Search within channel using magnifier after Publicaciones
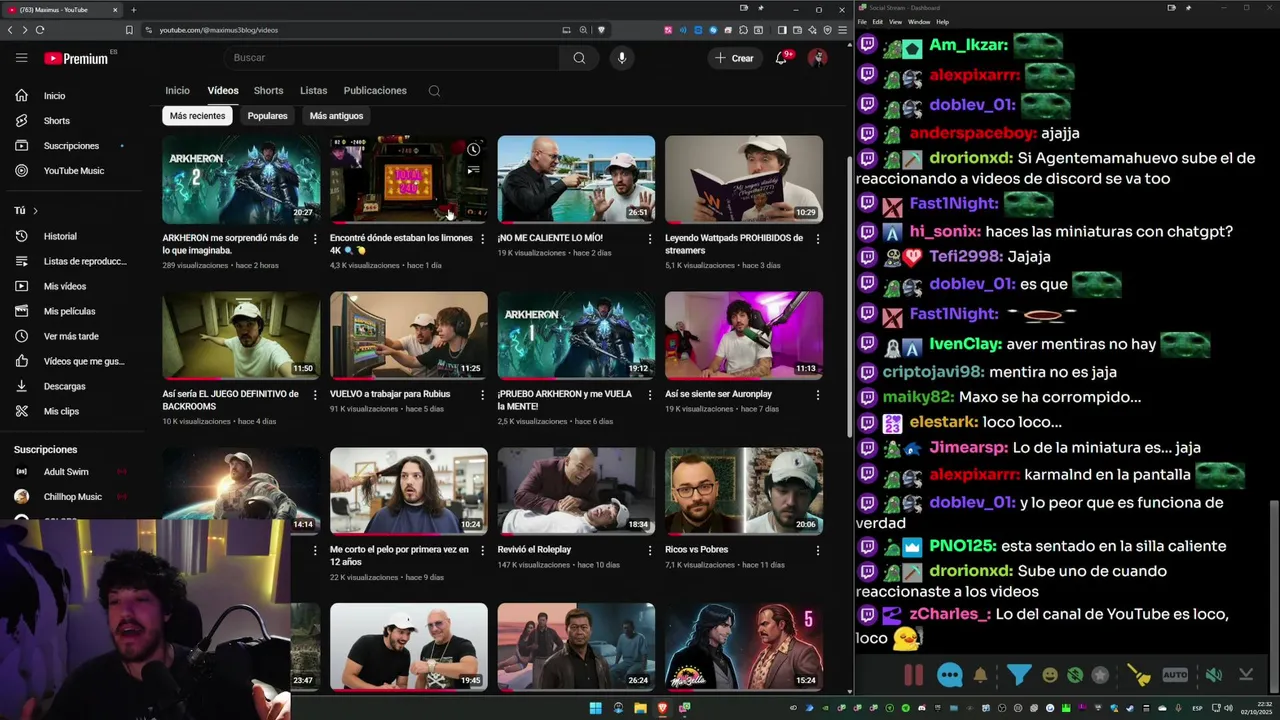 click(434, 91)
